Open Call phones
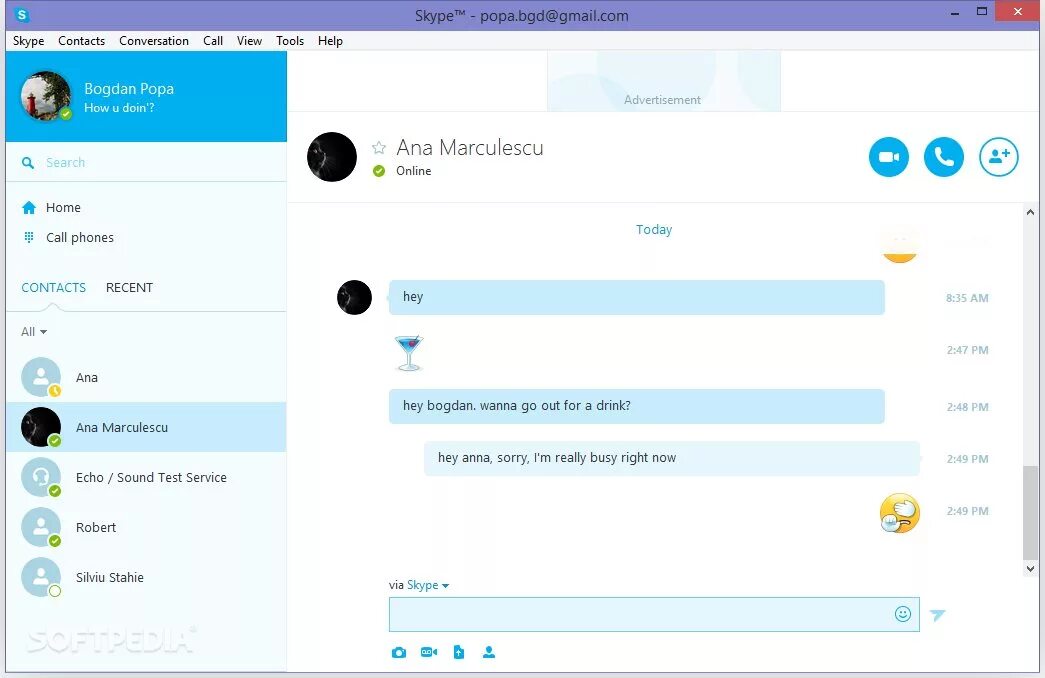Screen dimensions: 1045x678 [80, 237]
